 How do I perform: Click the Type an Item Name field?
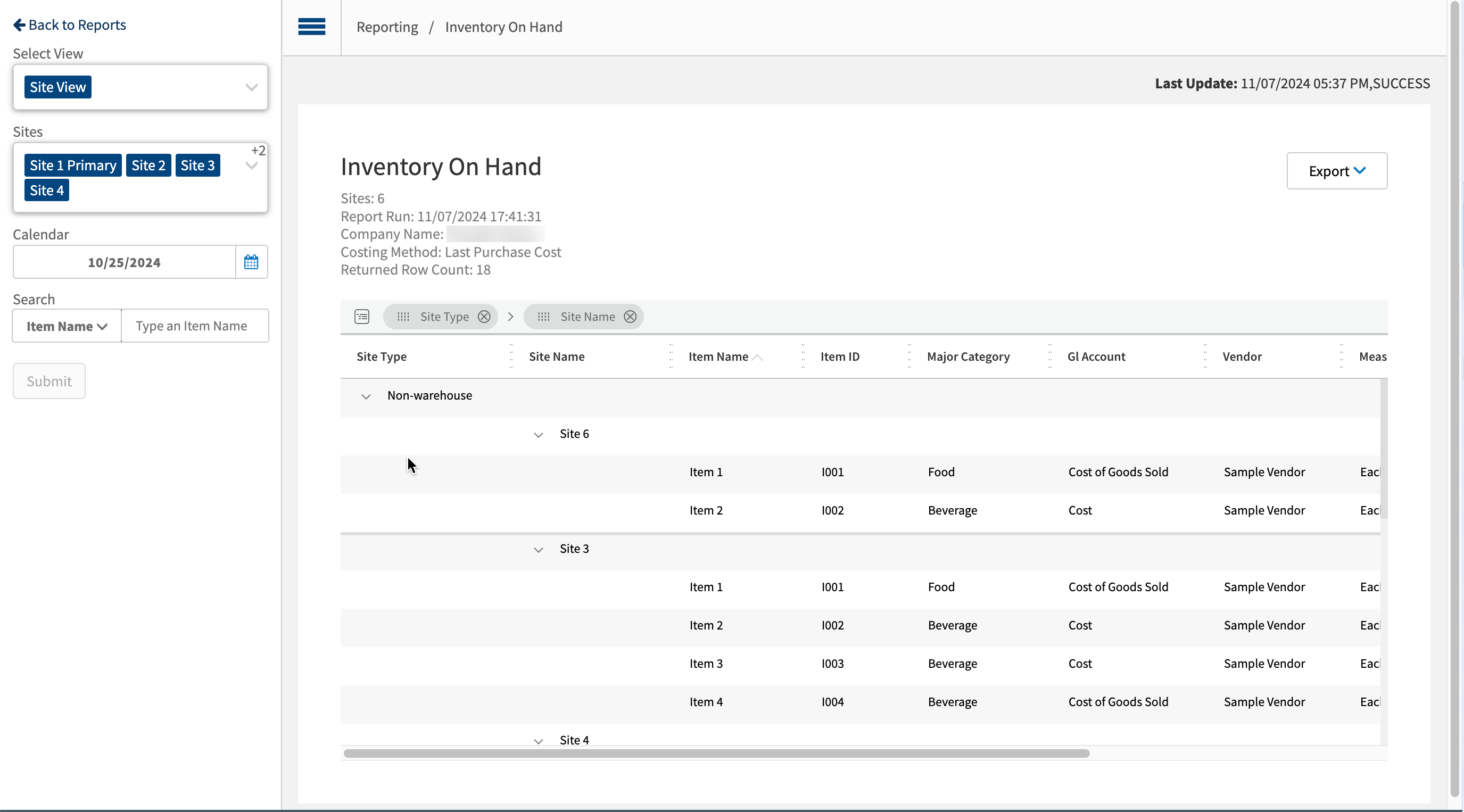[195, 326]
